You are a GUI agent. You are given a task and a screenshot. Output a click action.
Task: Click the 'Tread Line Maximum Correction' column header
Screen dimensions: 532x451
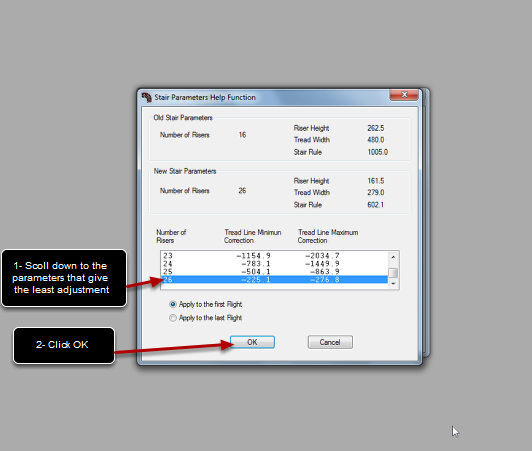coord(328,236)
